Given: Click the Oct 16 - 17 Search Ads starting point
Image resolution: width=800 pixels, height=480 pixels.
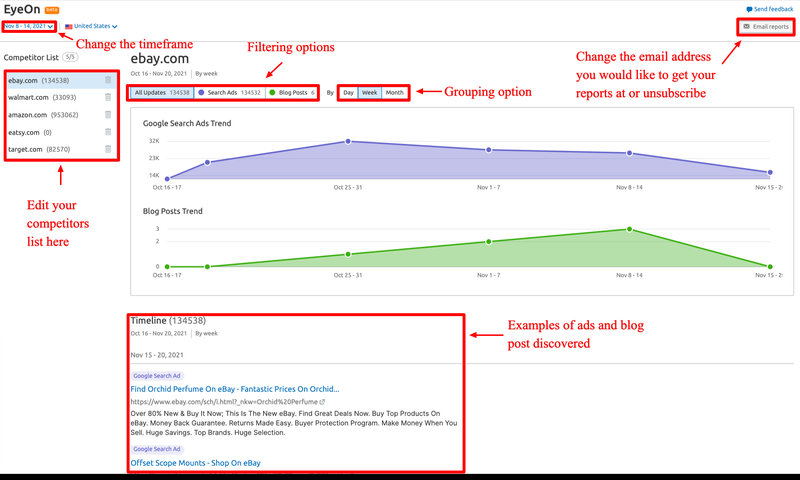Looking at the screenshot, I should coord(167,179).
